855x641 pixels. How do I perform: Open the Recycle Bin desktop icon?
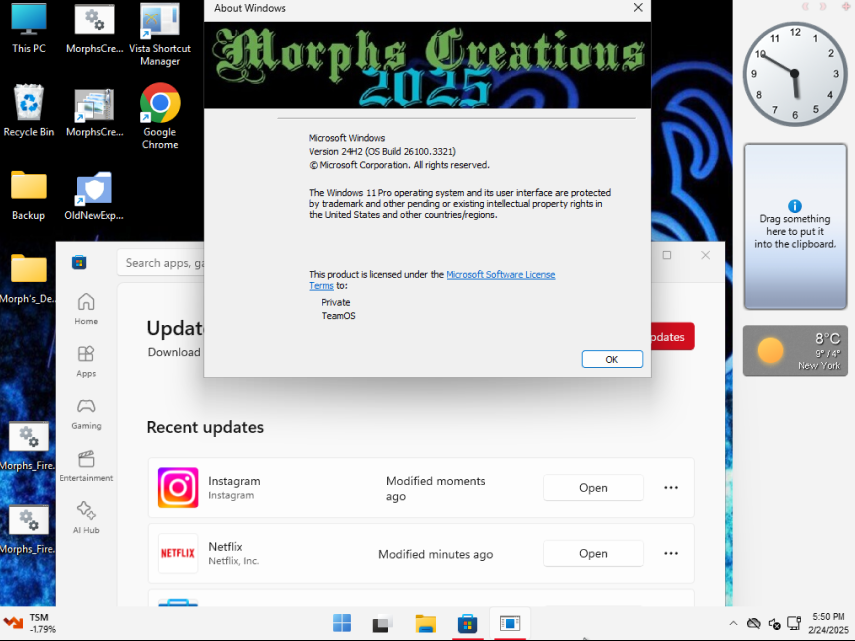point(29,110)
